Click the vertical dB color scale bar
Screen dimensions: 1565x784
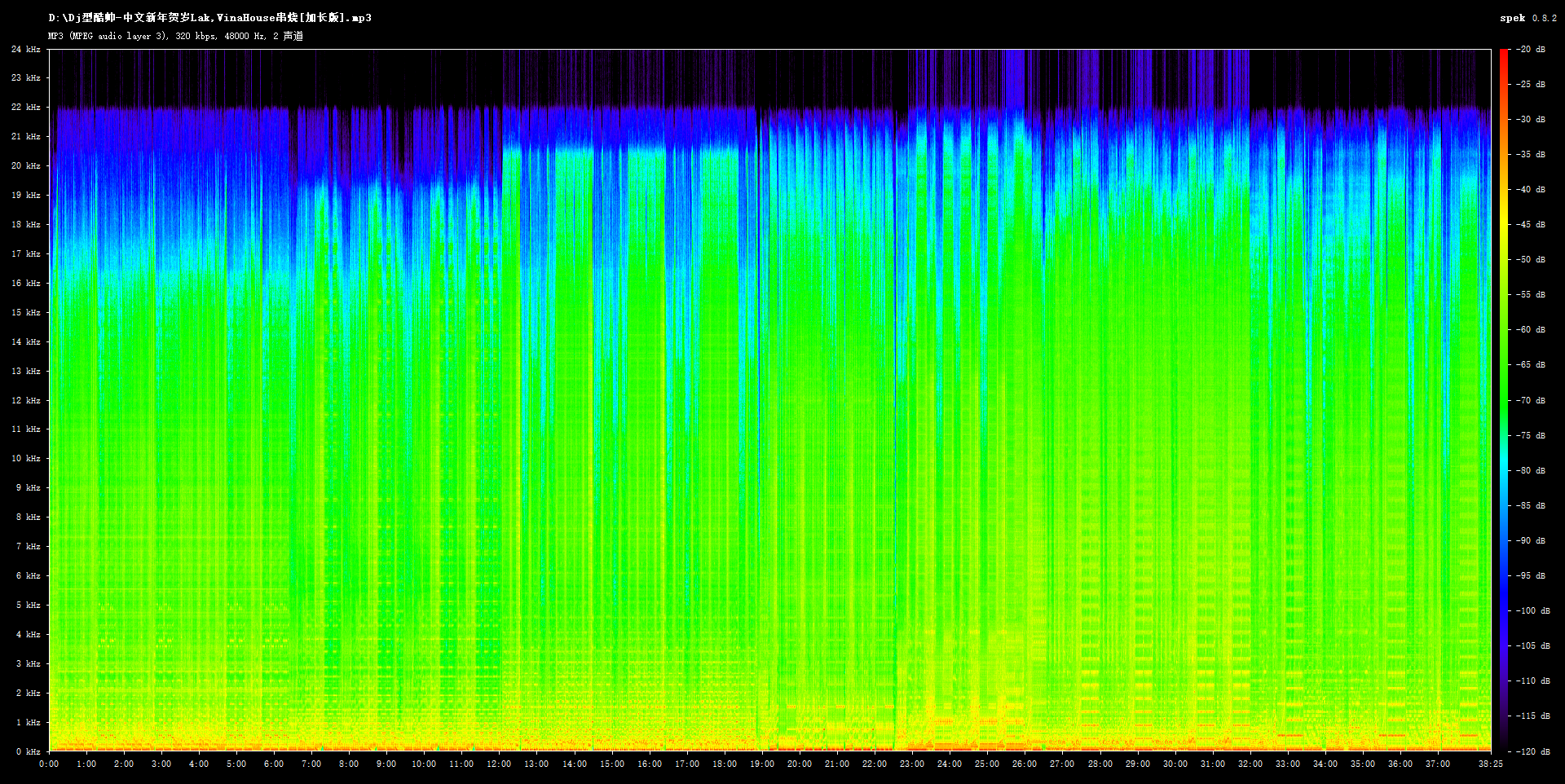(x=1504, y=399)
